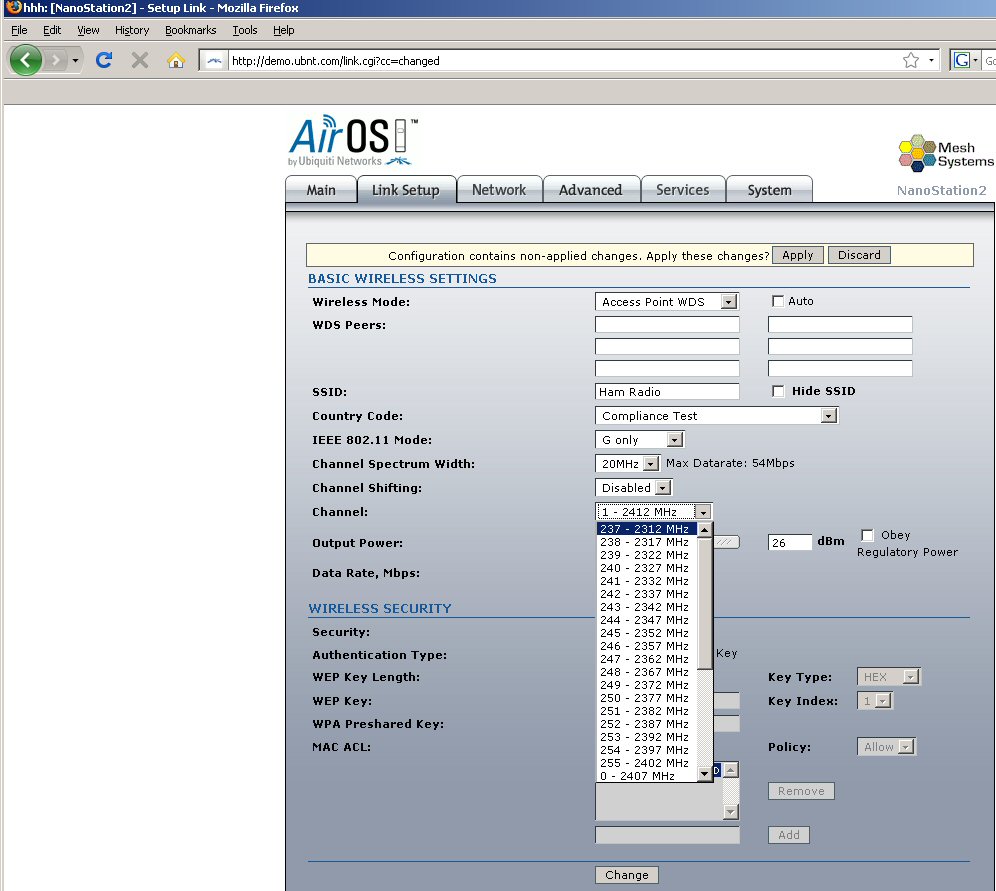
Task: Click the Stop loading X icon
Action: pos(140,60)
